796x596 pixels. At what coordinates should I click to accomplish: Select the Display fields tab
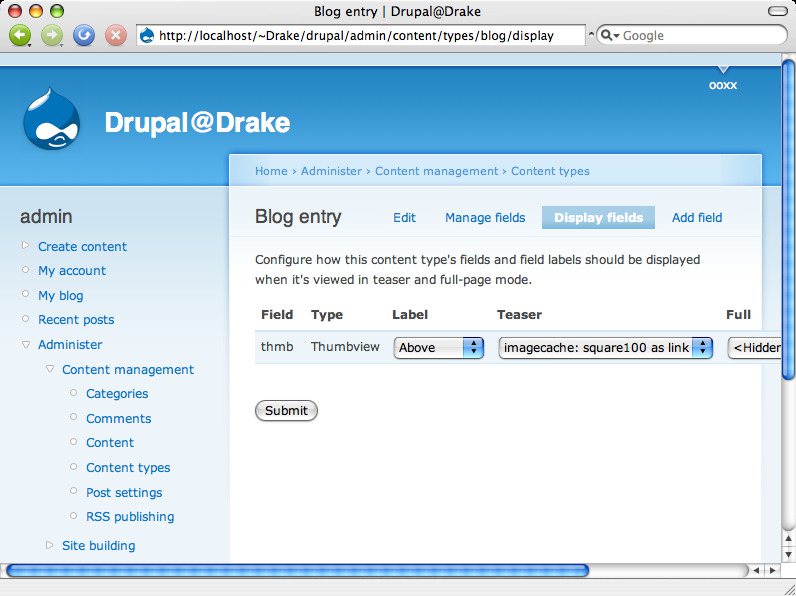[x=599, y=218]
